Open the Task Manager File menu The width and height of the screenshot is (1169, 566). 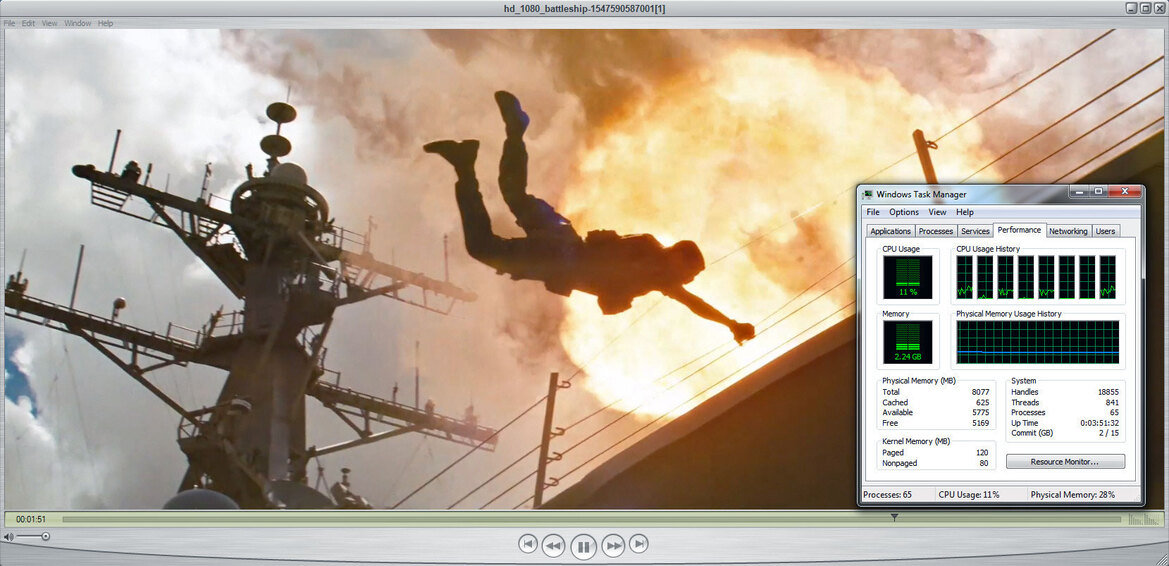pyautogui.click(x=873, y=213)
